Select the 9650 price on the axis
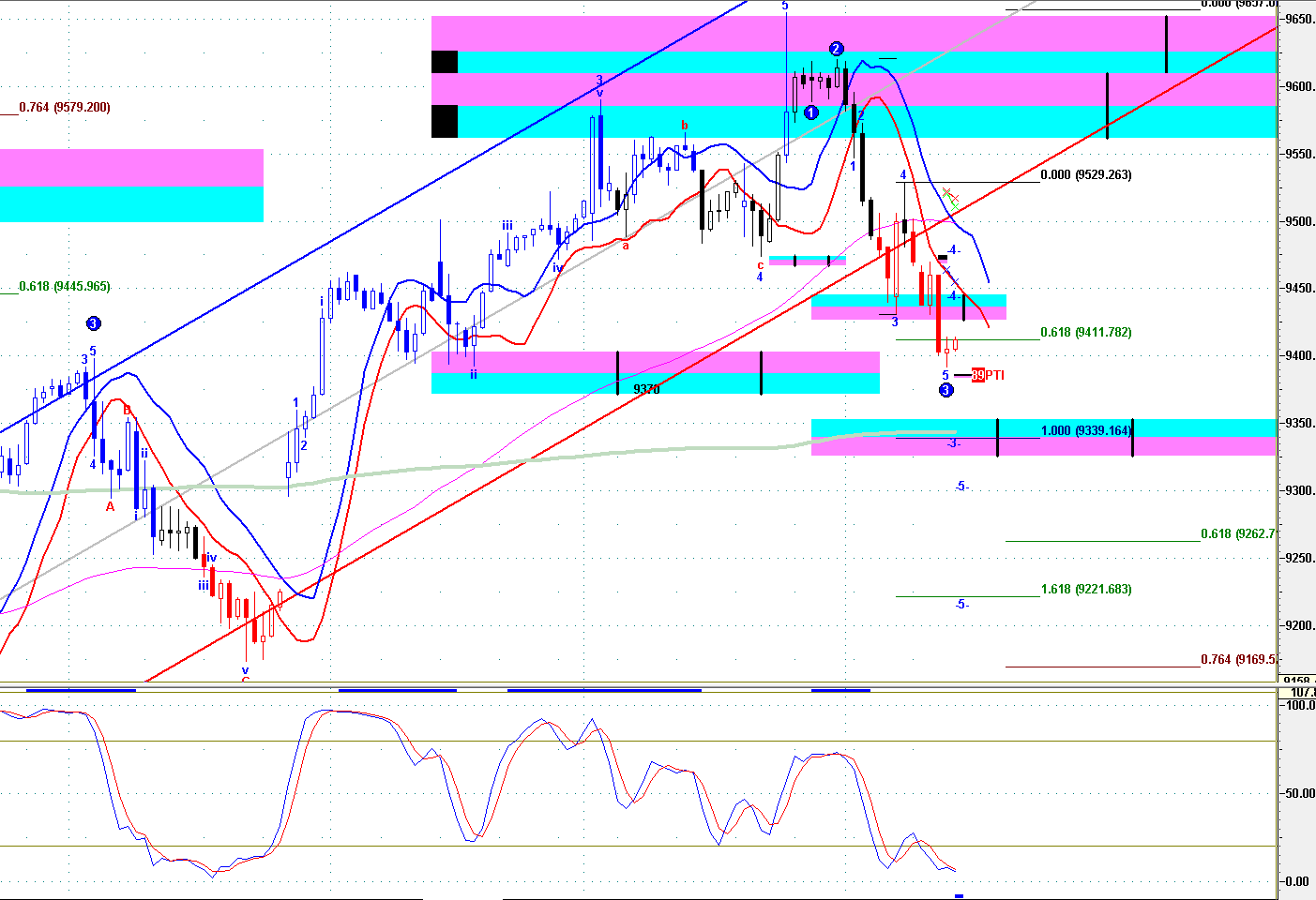 pyautogui.click(x=1299, y=20)
